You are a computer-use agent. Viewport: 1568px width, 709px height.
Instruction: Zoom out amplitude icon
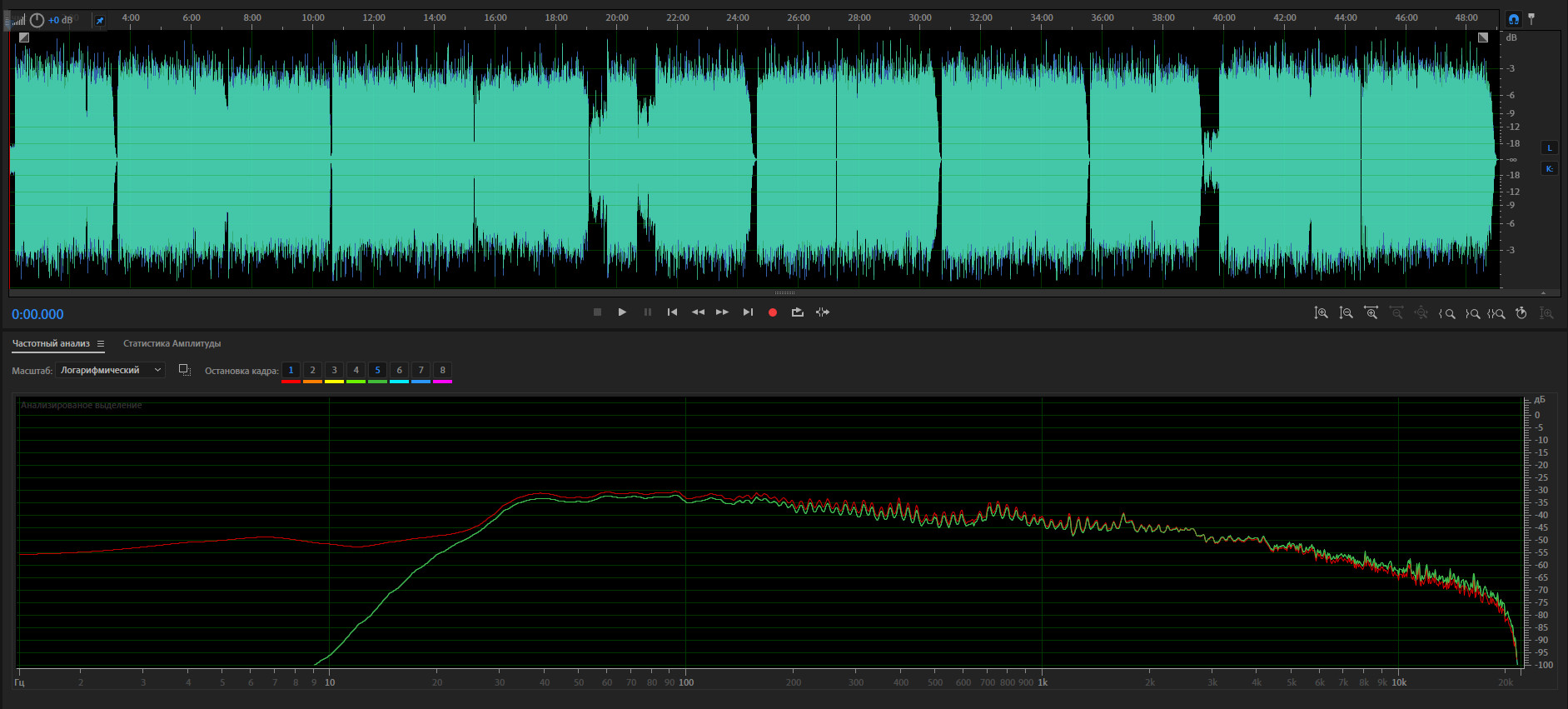click(1346, 313)
